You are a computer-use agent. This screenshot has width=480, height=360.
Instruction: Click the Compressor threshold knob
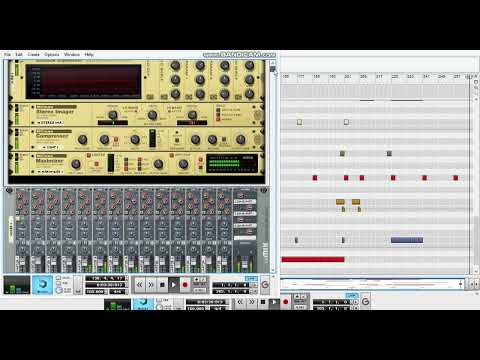pyautogui.click(x=104, y=139)
